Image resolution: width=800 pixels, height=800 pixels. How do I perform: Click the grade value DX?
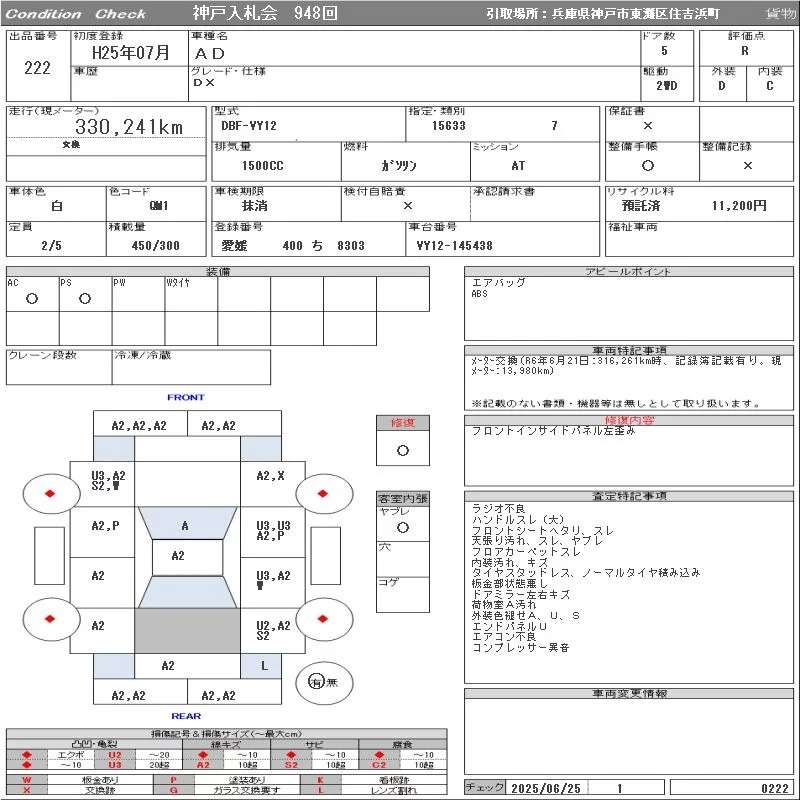pyautogui.click(x=204, y=82)
